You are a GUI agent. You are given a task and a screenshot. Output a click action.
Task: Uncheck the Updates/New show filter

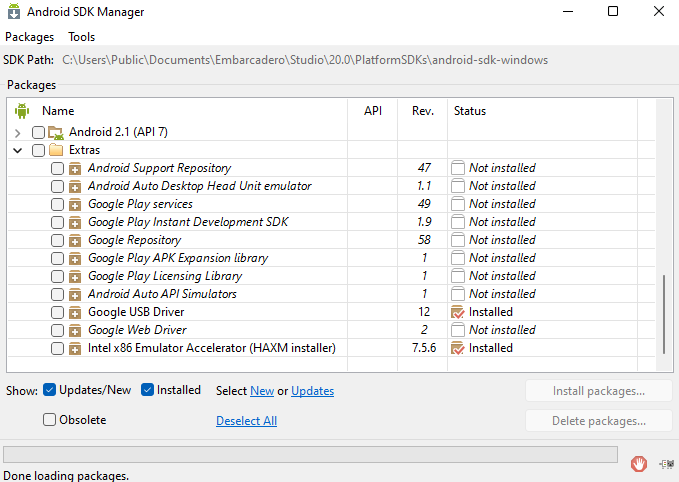(x=49, y=390)
